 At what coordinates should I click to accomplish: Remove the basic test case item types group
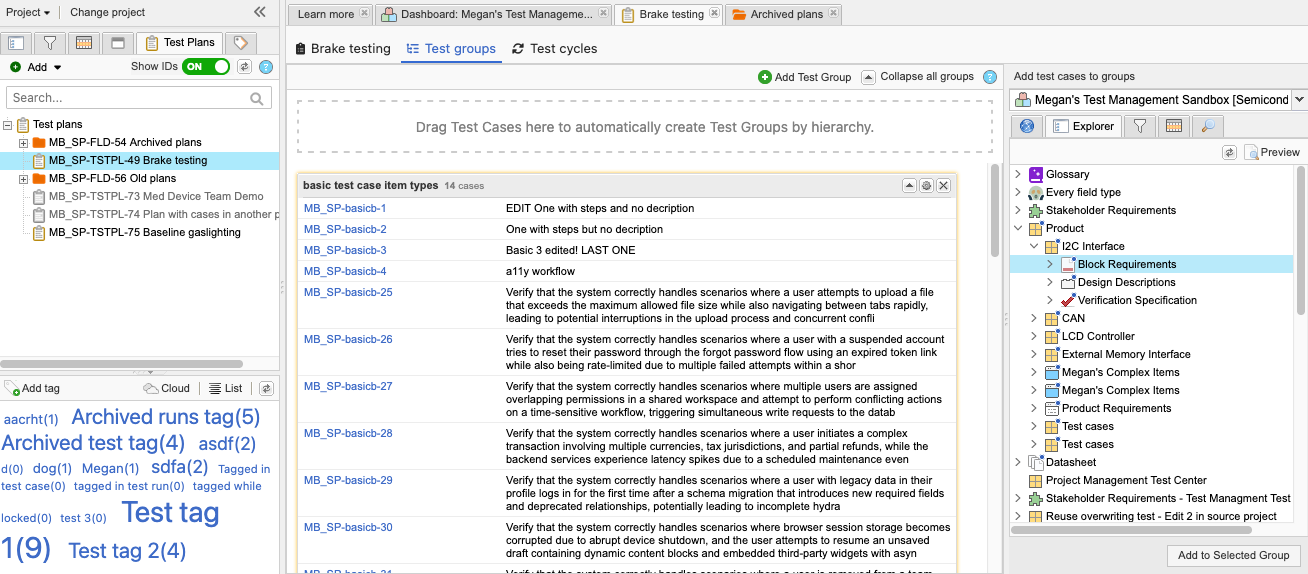pyautogui.click(x=943, y=185)
